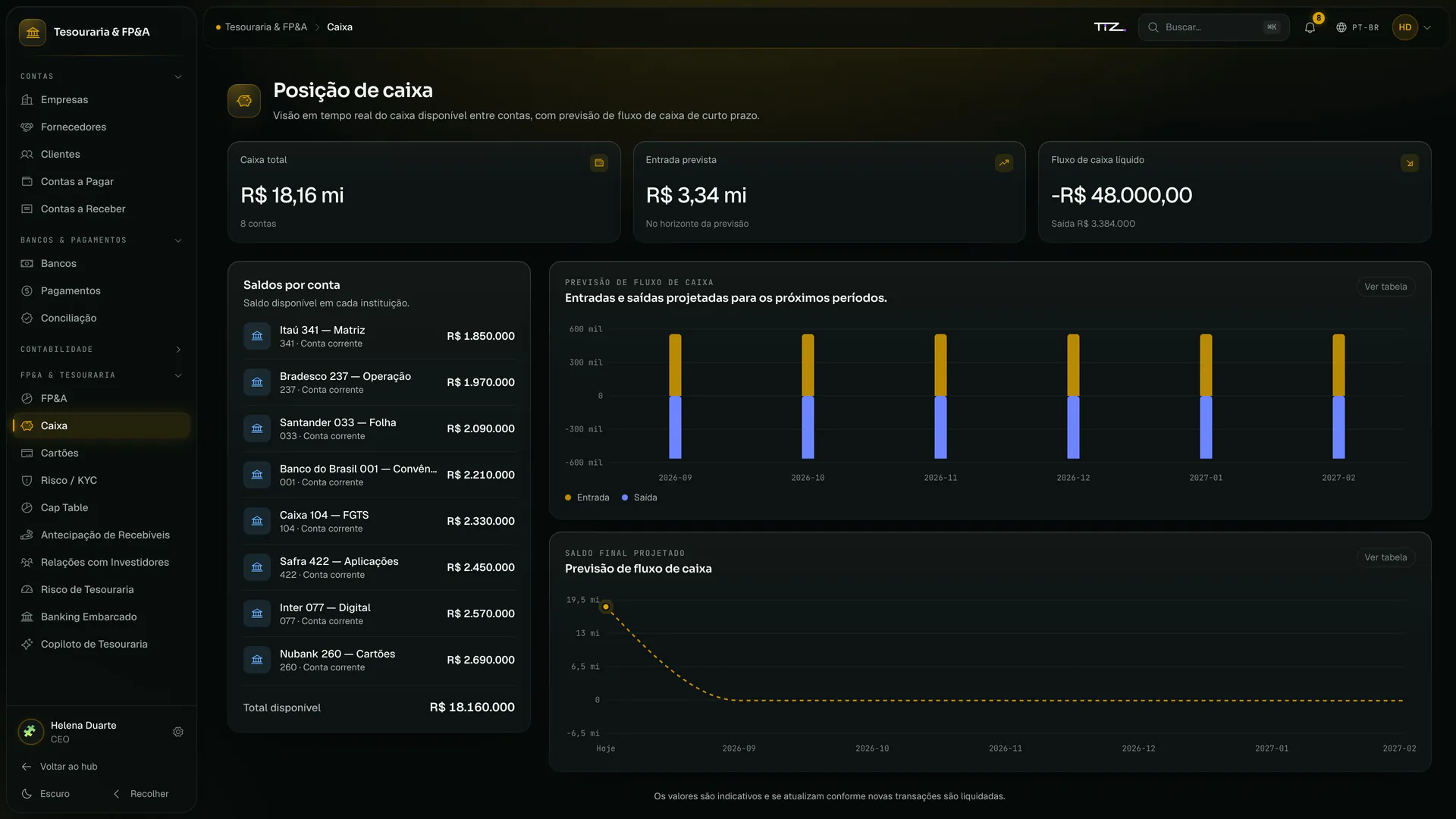The height and width of the screenshot is (819, 1456).
Task: Click the Hoje point on projected balance line
Action: [606, 607]
